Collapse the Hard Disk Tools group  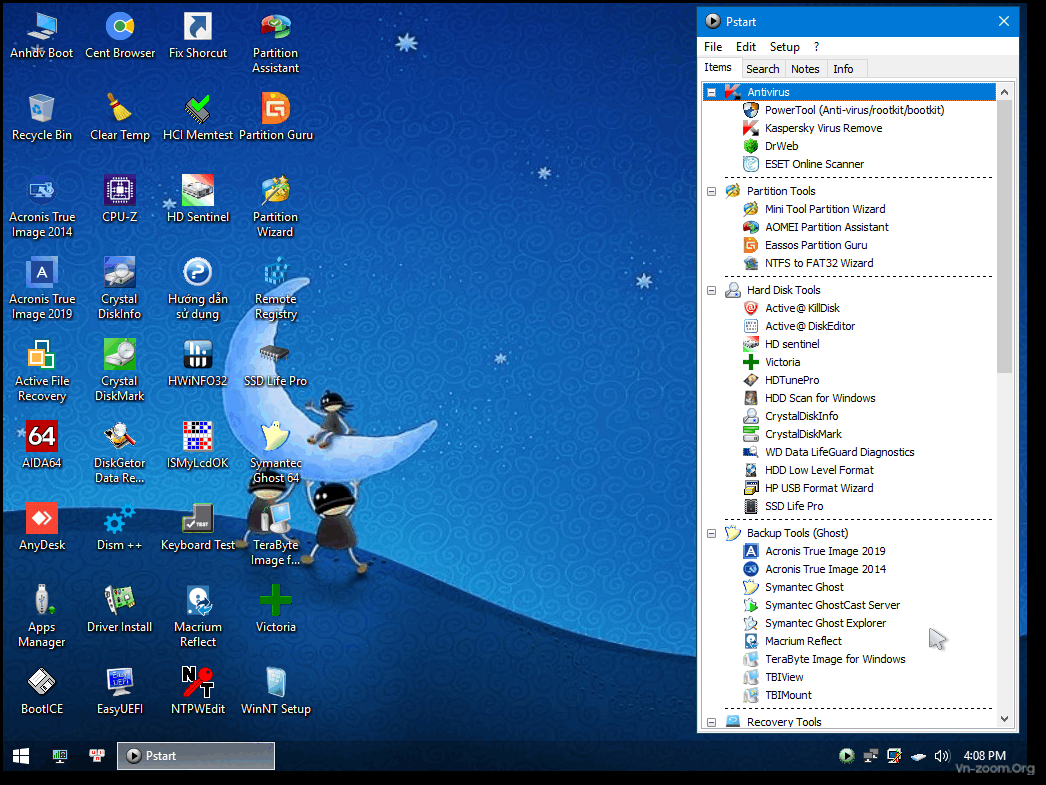(x=712, y=290)
